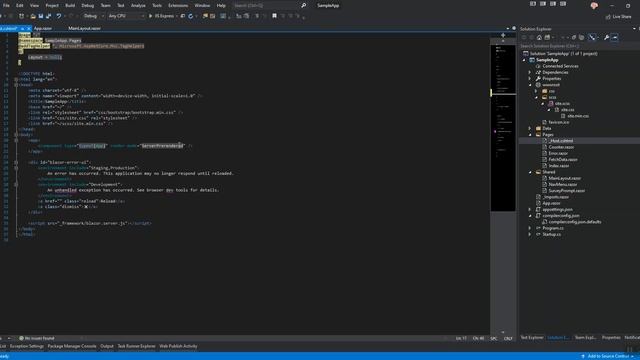Click the Save All toolbar icon
The width and height of the screenshot is (640, 360).
(49, 16)
